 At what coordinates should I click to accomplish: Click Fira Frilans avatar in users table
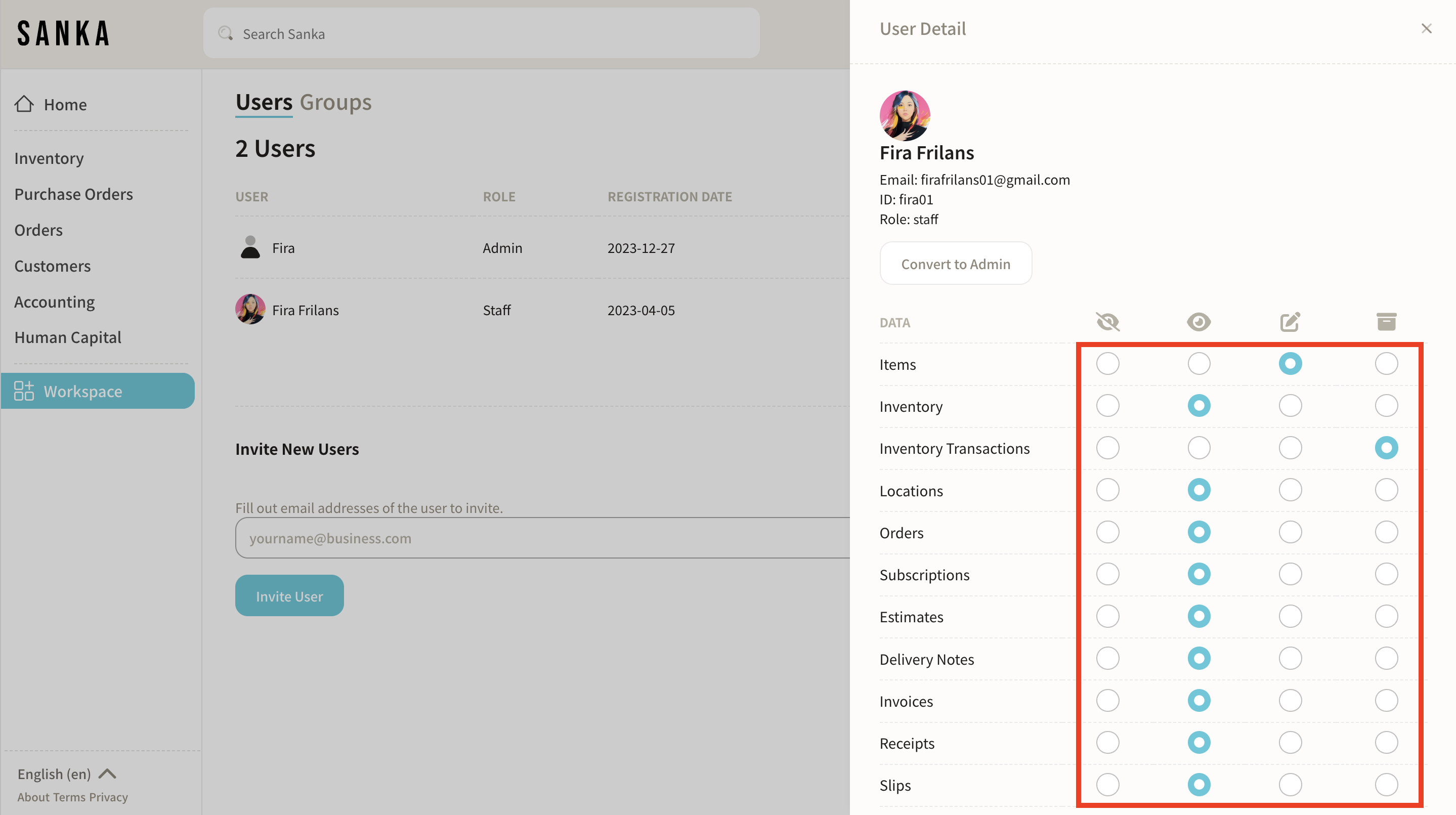coord(250,309)
